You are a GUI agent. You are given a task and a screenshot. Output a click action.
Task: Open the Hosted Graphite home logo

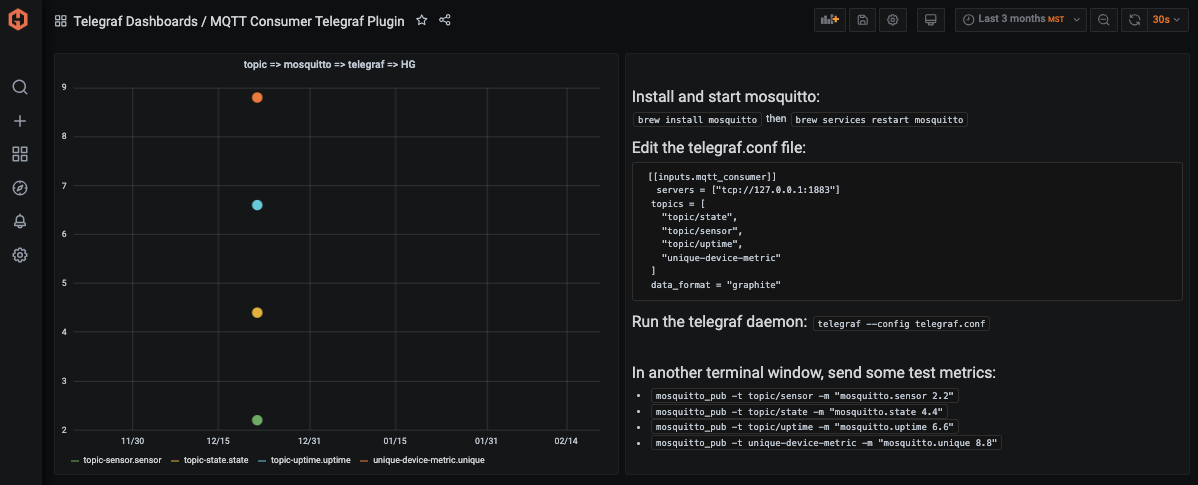(20, 20)
